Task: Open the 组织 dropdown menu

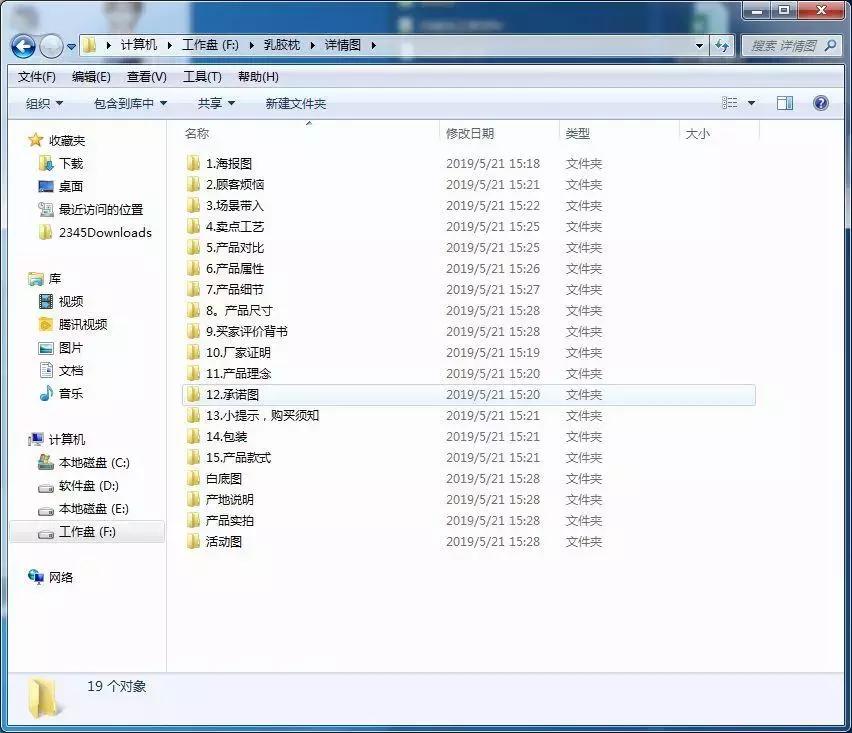Action: tap(40, 102)
